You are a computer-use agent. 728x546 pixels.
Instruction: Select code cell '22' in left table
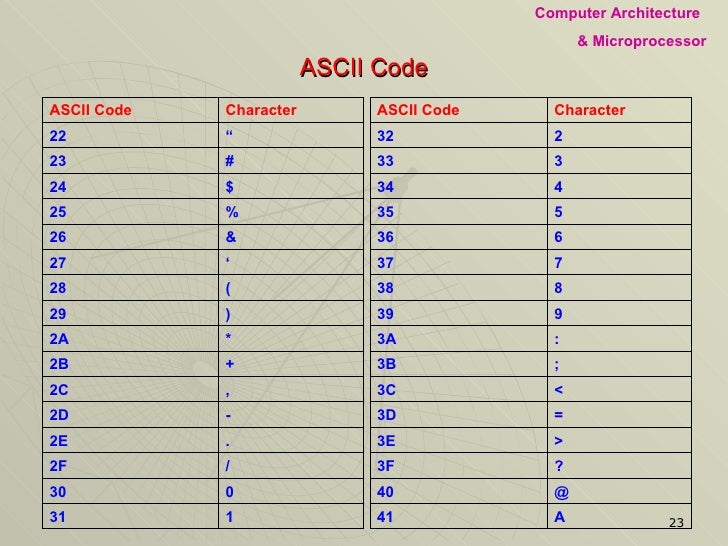click(130, 135)
